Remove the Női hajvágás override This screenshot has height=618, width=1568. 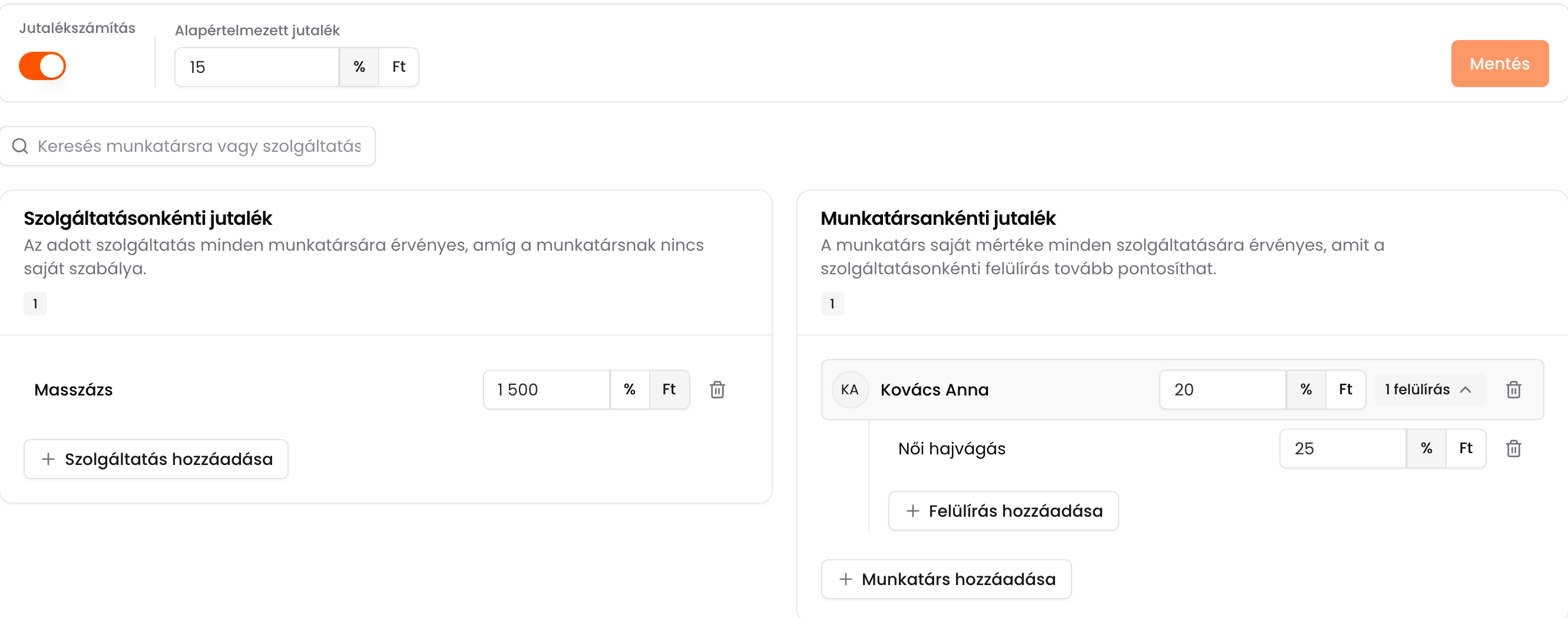pyautogui.click(x=1513, y=448)
